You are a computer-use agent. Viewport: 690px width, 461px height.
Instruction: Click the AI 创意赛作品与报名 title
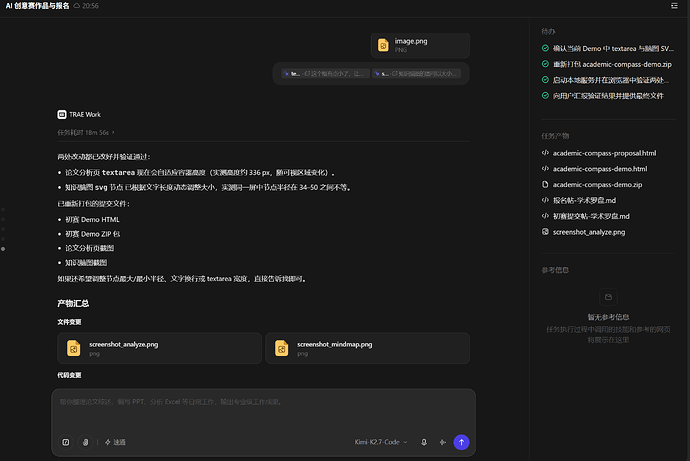37,6
